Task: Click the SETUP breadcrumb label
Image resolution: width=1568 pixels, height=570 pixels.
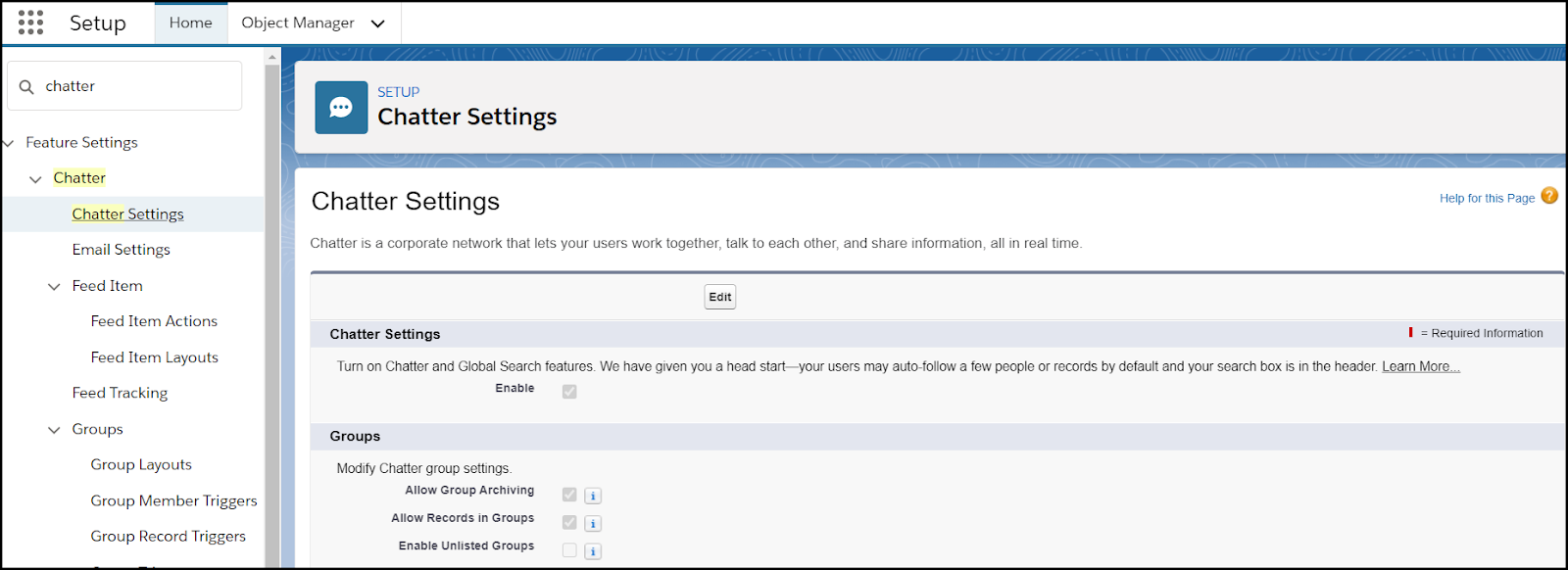Action: pos(399,92)
